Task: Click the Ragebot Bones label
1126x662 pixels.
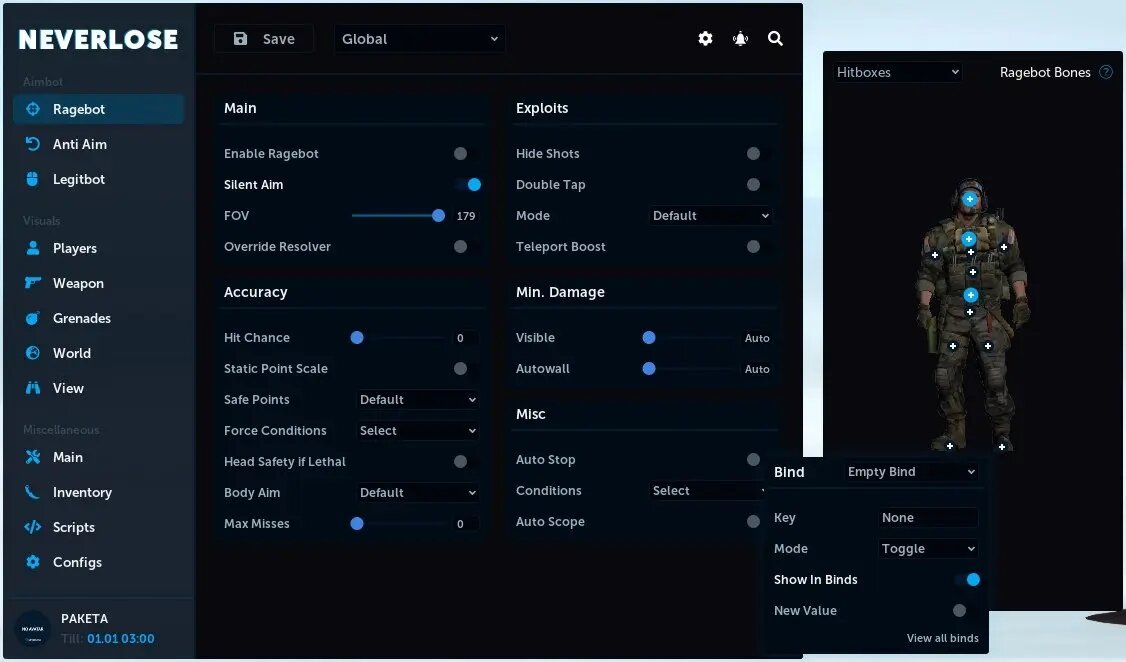Action: coord(1045,72)
